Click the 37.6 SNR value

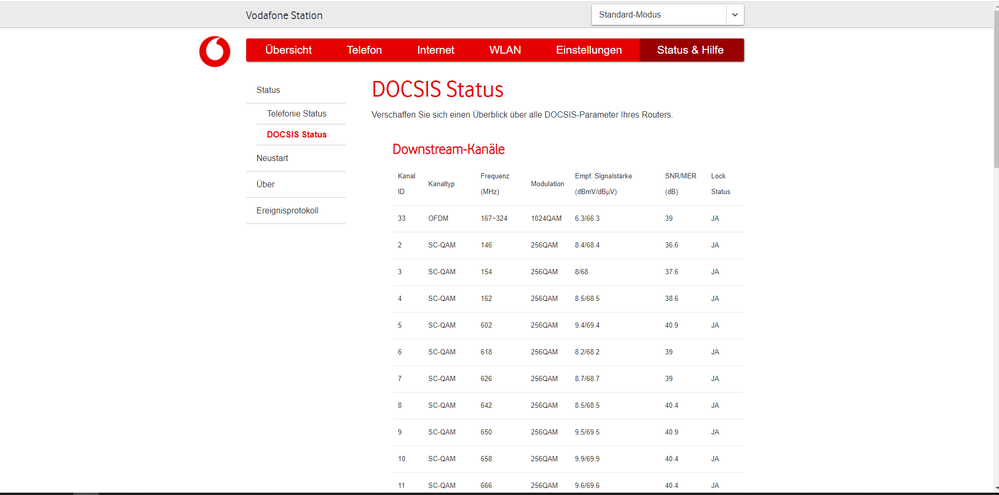point(672,272)
